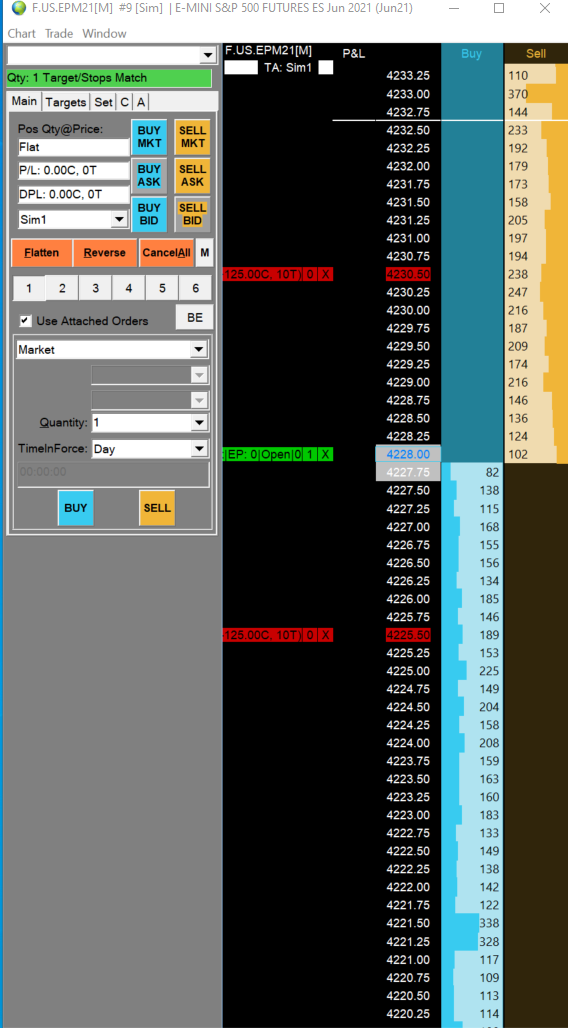Screen dimensions: 568x1028
Task: Click the white box left of TA: Sim1
Action: pyautogui.click(x=241, y=68)
